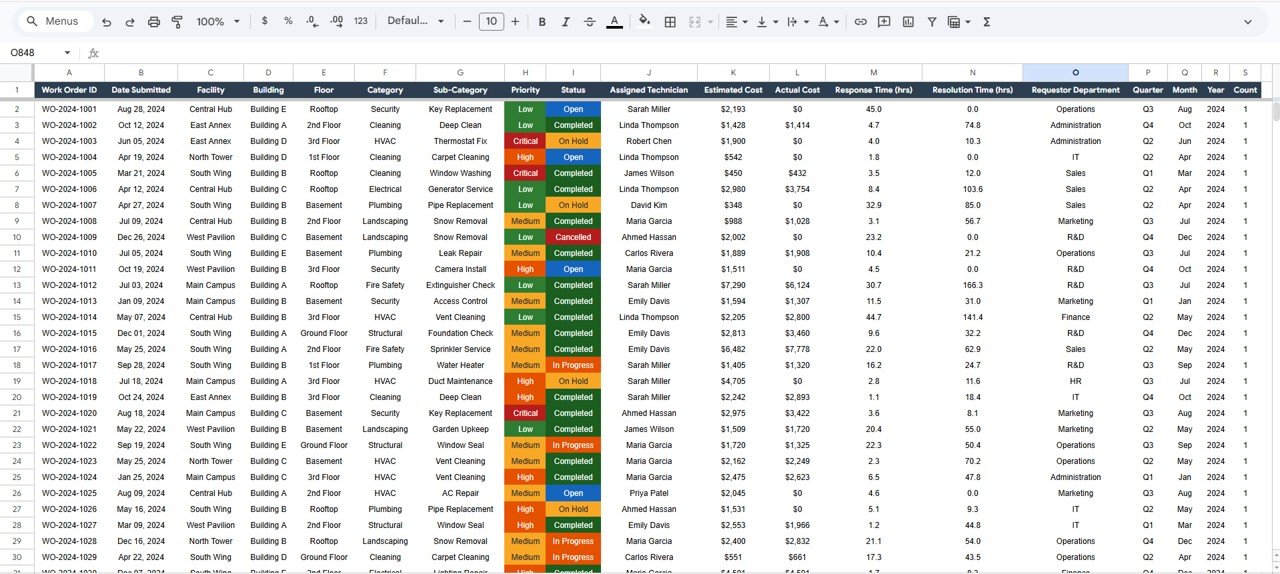
Task: Select the Status column header cell
Action: point(573,90)
